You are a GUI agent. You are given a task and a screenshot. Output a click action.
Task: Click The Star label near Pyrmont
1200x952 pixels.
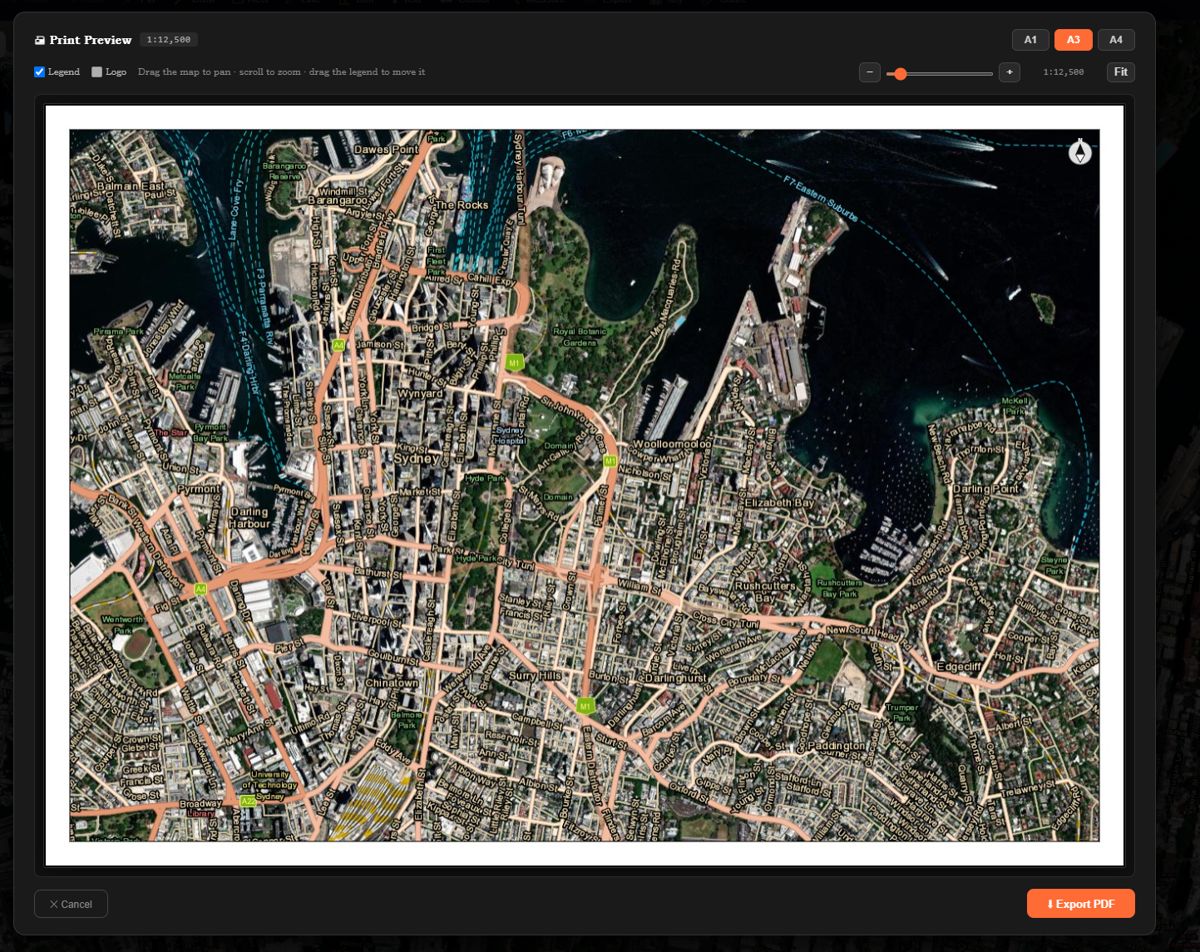[x=169, y=432]
